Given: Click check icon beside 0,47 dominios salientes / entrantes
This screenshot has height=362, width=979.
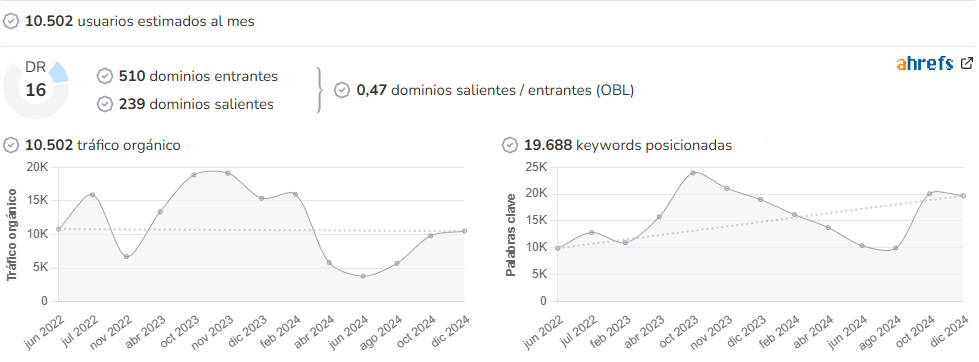Looking at the screenshot, I should pyautogui.click(x=342, y=90).
